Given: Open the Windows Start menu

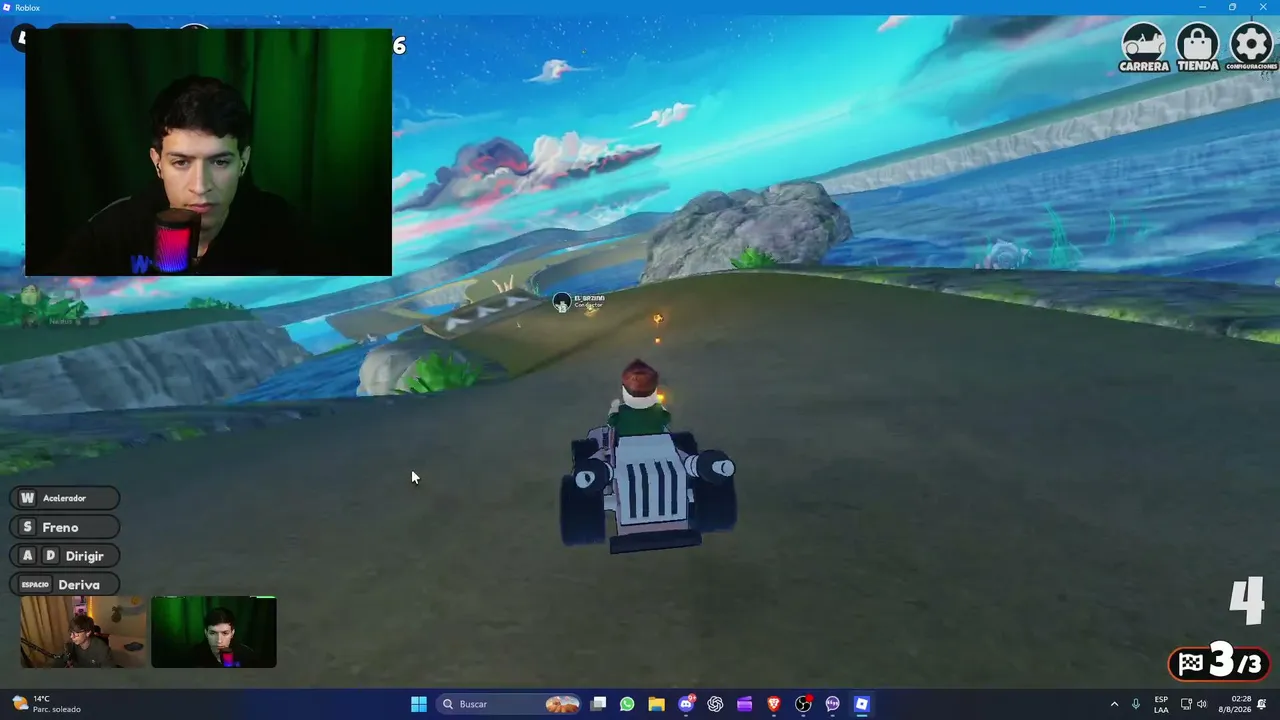Looking at the screenshot, I should click(x=419, y=704).
